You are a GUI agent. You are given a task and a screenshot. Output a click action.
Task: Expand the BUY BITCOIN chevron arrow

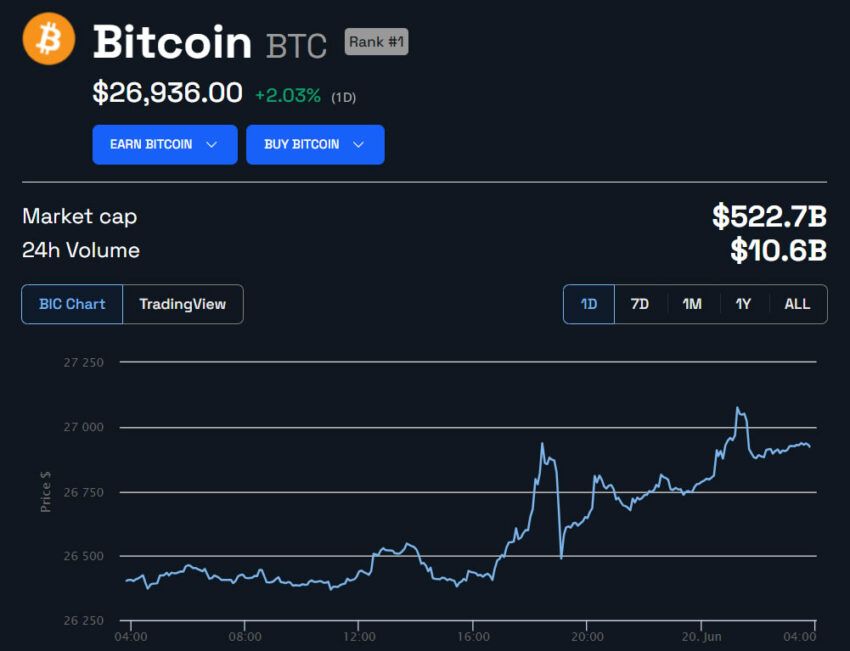tap(360, 144)
